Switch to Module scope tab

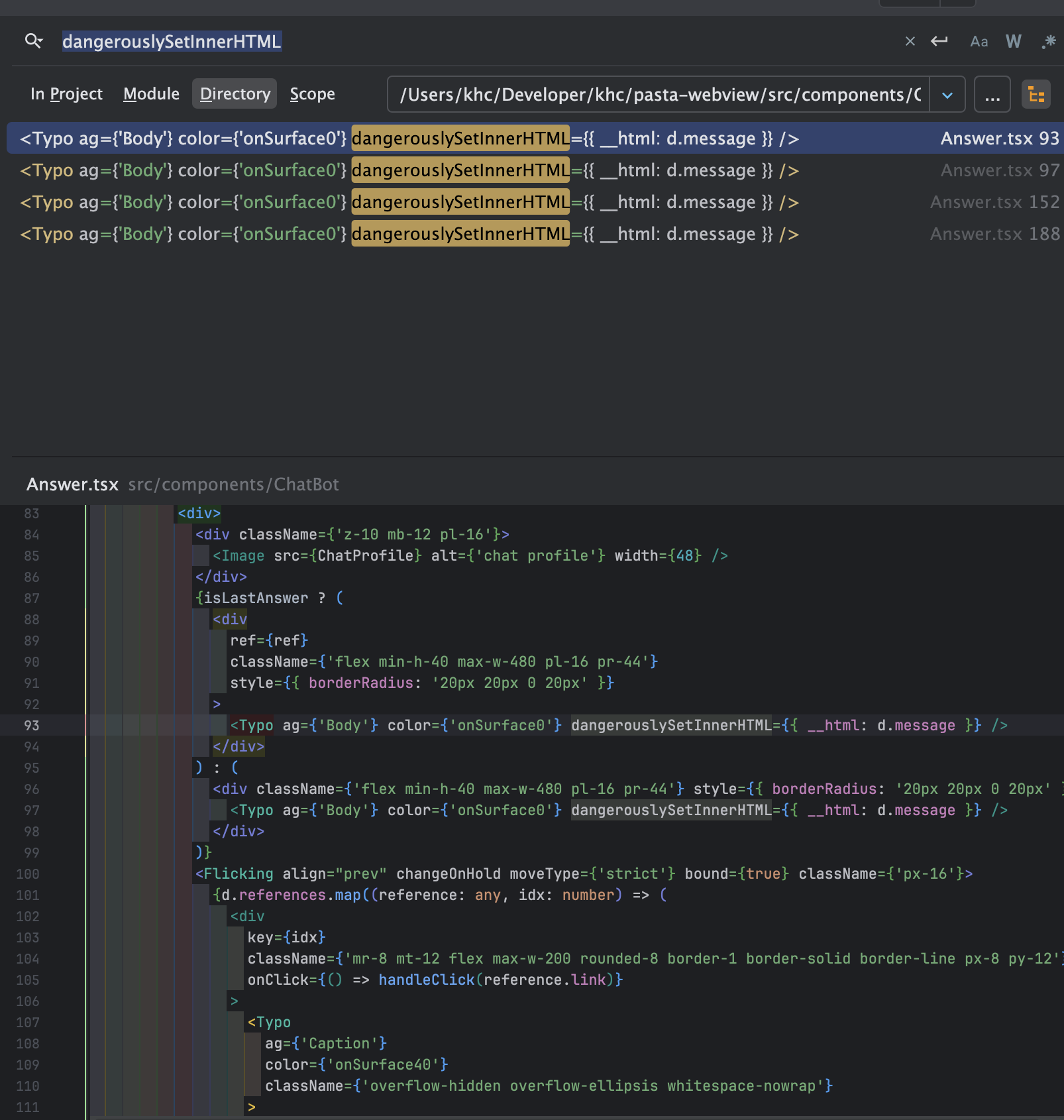pos(151,94)
